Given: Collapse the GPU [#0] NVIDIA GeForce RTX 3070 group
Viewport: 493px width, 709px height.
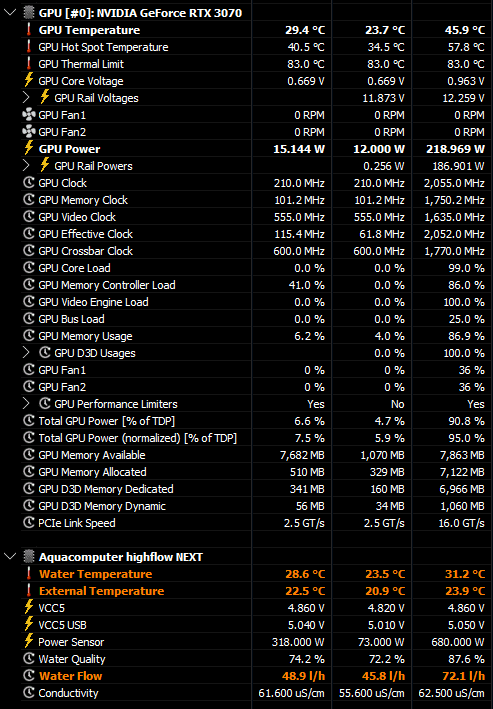Looking at the screenshot, I should point(9,12).
